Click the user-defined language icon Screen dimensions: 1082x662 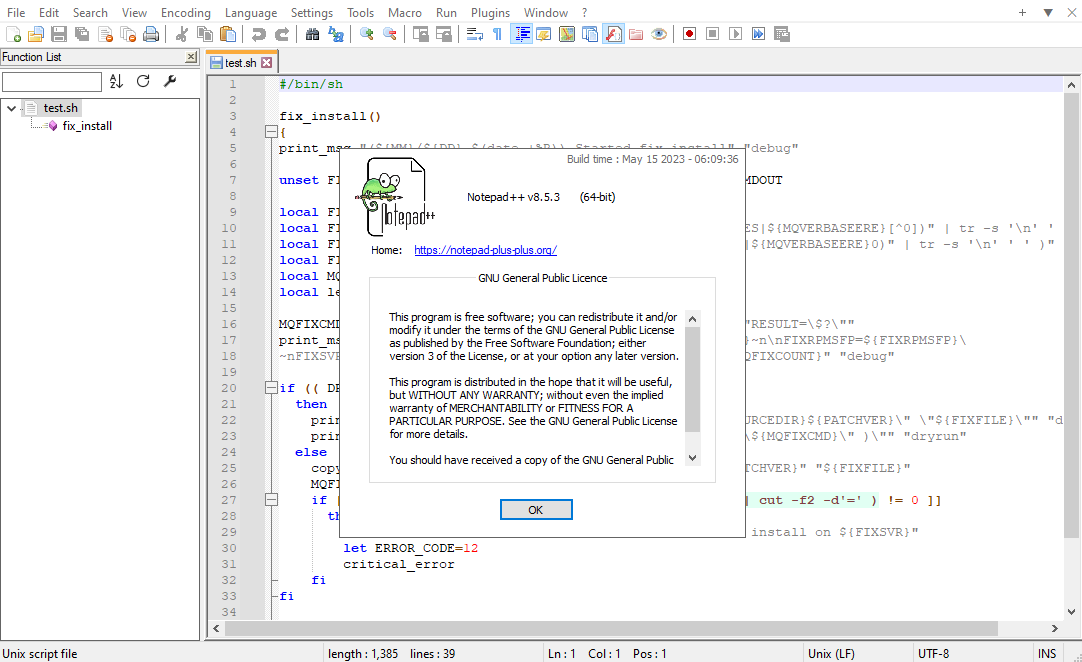click(x=544, y=35)
